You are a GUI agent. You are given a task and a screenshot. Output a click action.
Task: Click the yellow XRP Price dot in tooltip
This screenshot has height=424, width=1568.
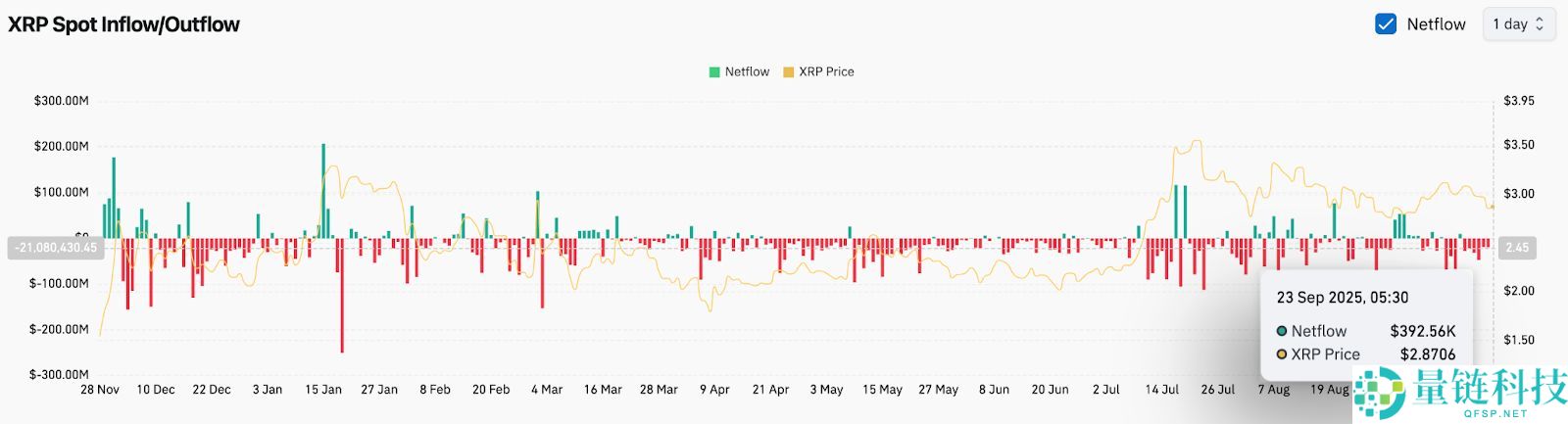coord(1281,354)
